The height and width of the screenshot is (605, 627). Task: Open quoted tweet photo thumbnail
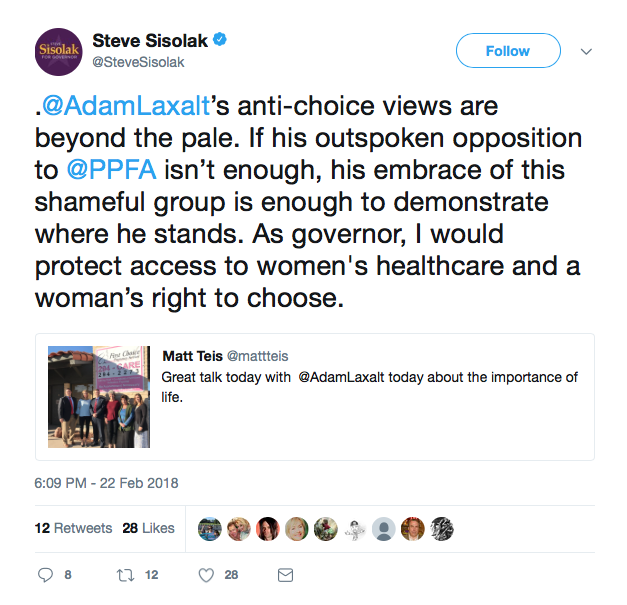98,397
